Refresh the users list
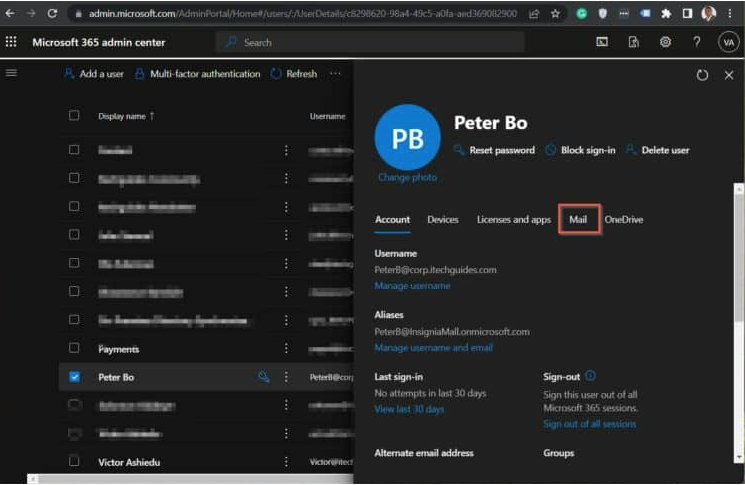The height and width of the screenshot is (485, 745). tap(294, 74)
